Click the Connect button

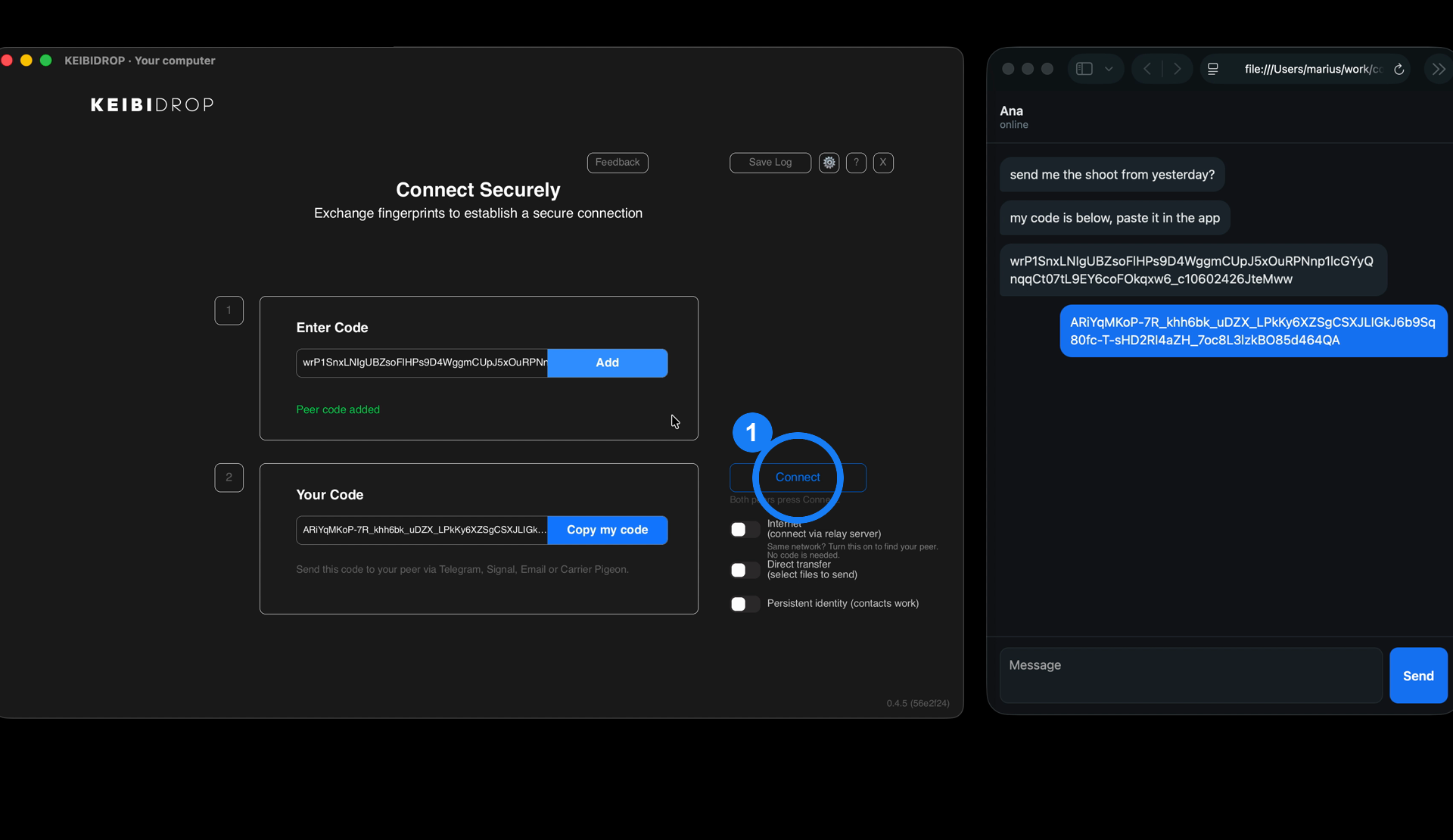point(798,478)
